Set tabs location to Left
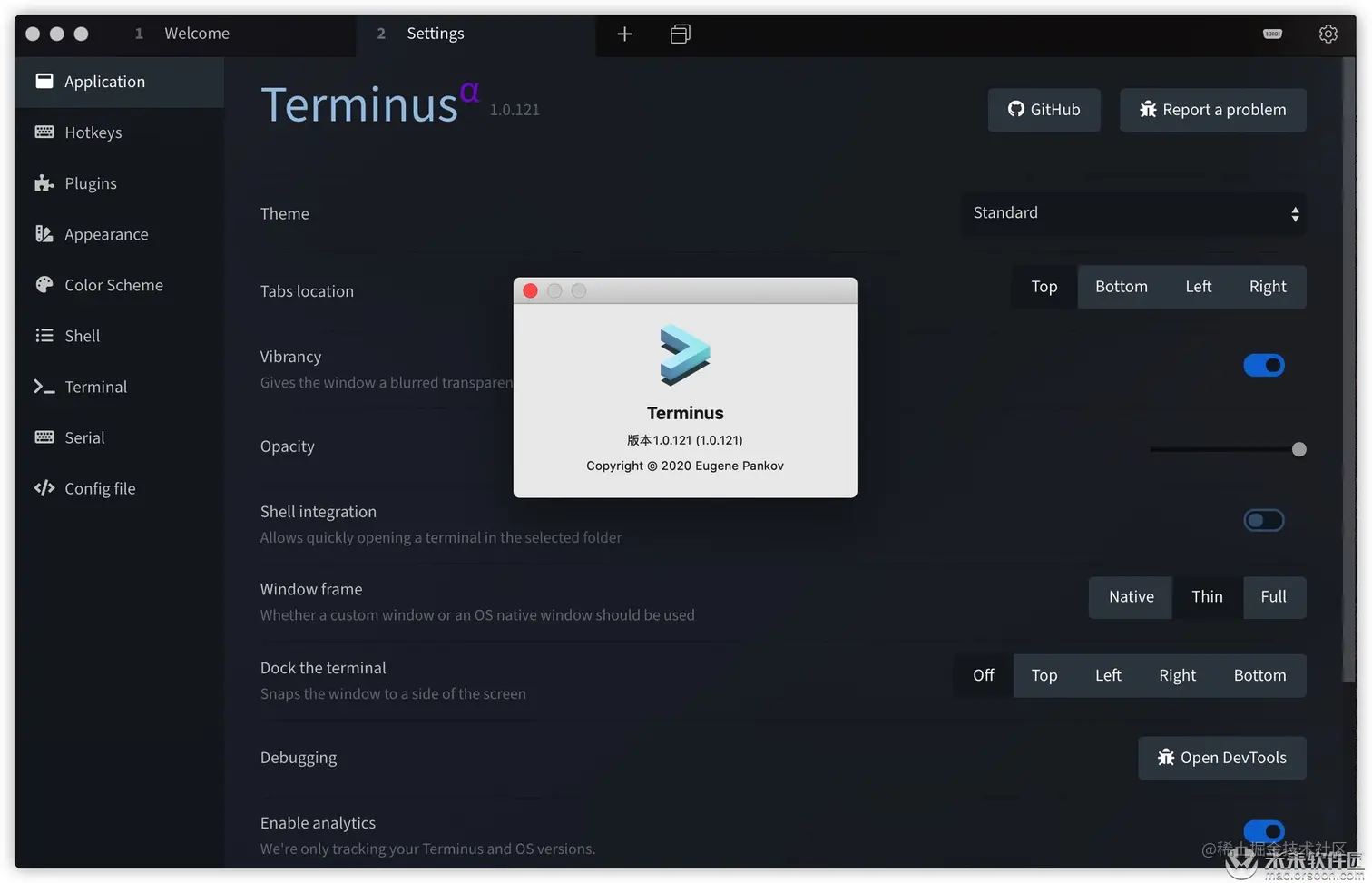The image size is (1372, 883). 1198,287
